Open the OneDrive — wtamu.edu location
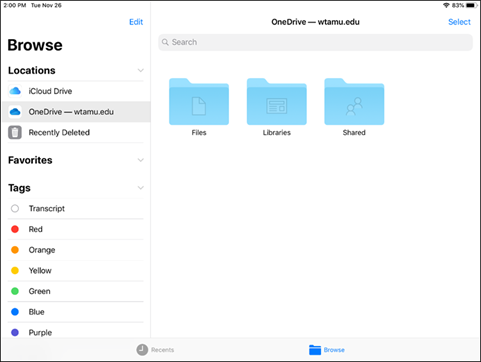The image size is (481, 362). point(76,112)
